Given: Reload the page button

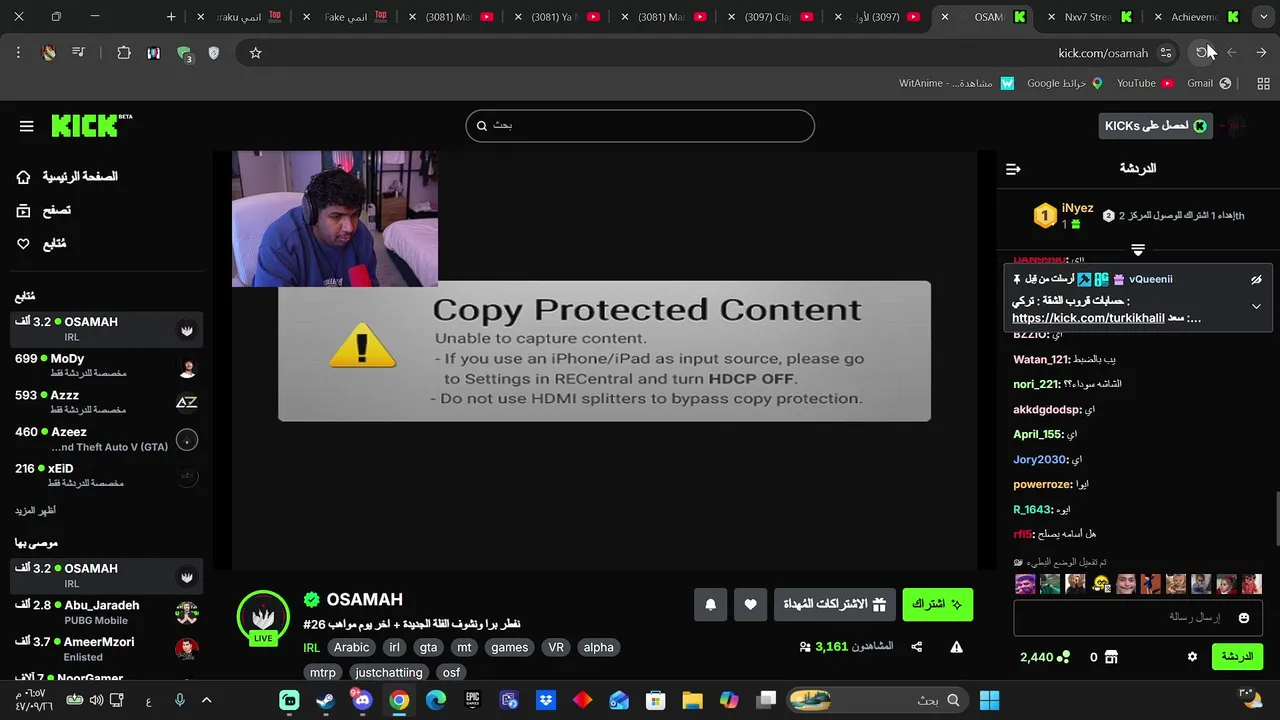Looking at the screenshot, I should (x=1203, y=53).
